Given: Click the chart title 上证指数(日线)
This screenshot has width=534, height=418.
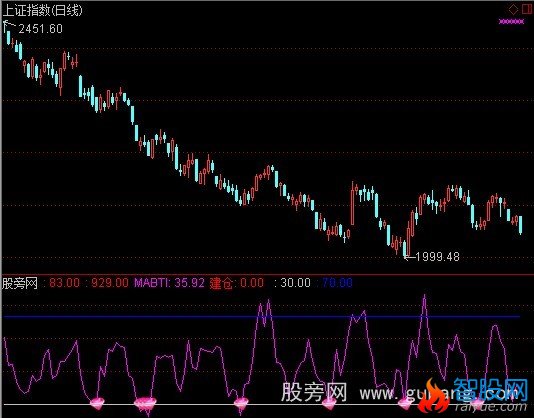Looking at the screenshot, I should pos(43,10).
